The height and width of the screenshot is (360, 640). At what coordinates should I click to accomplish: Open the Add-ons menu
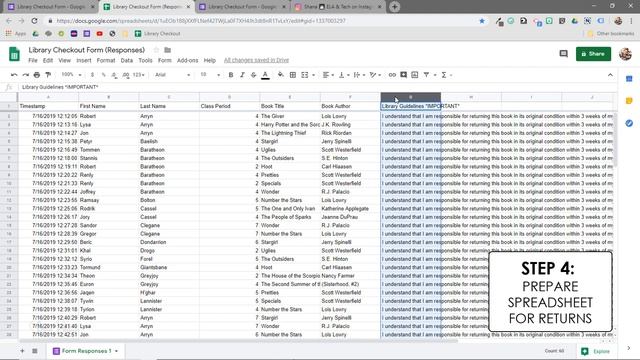click(x=187, y=60)
